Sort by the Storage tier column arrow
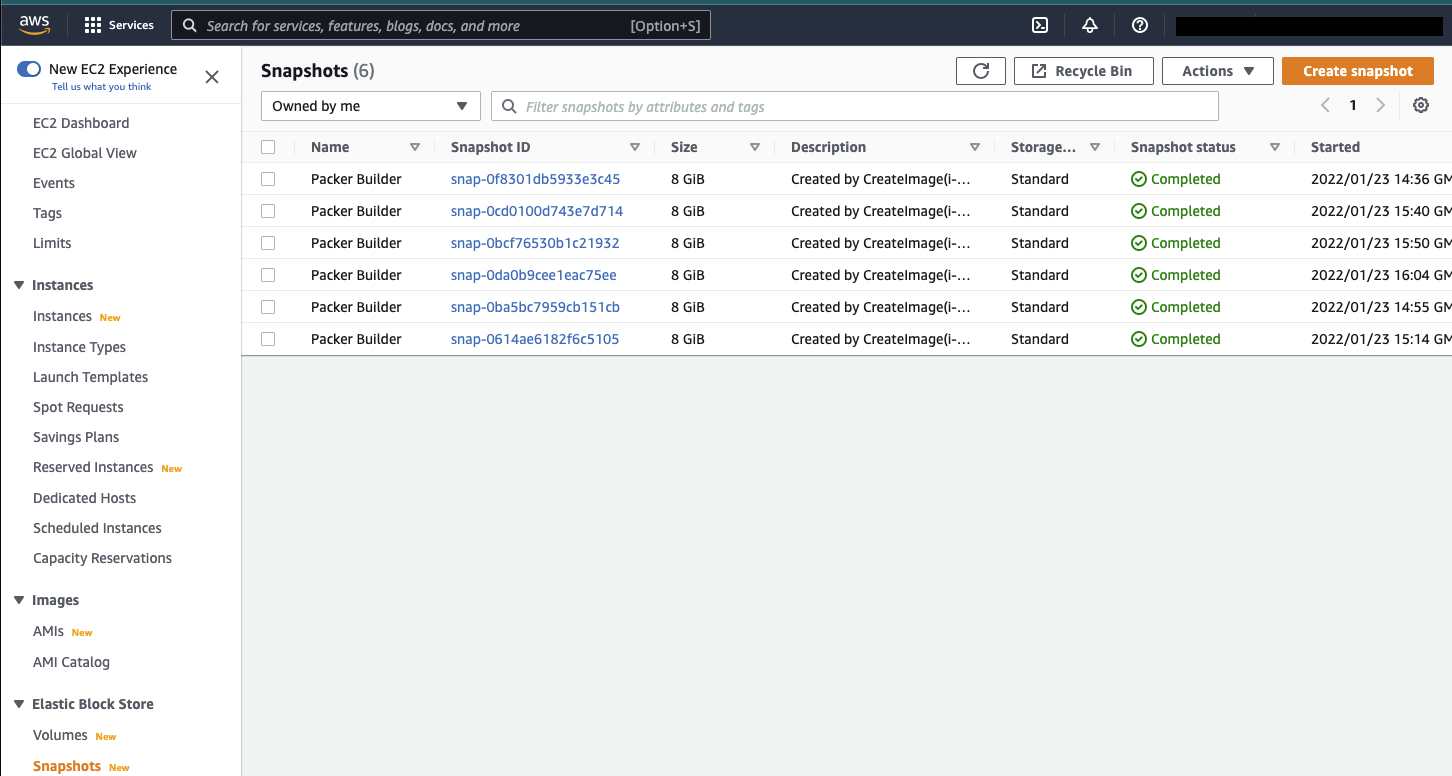This screenshot has width=1452, height=776. [1095, 147]
